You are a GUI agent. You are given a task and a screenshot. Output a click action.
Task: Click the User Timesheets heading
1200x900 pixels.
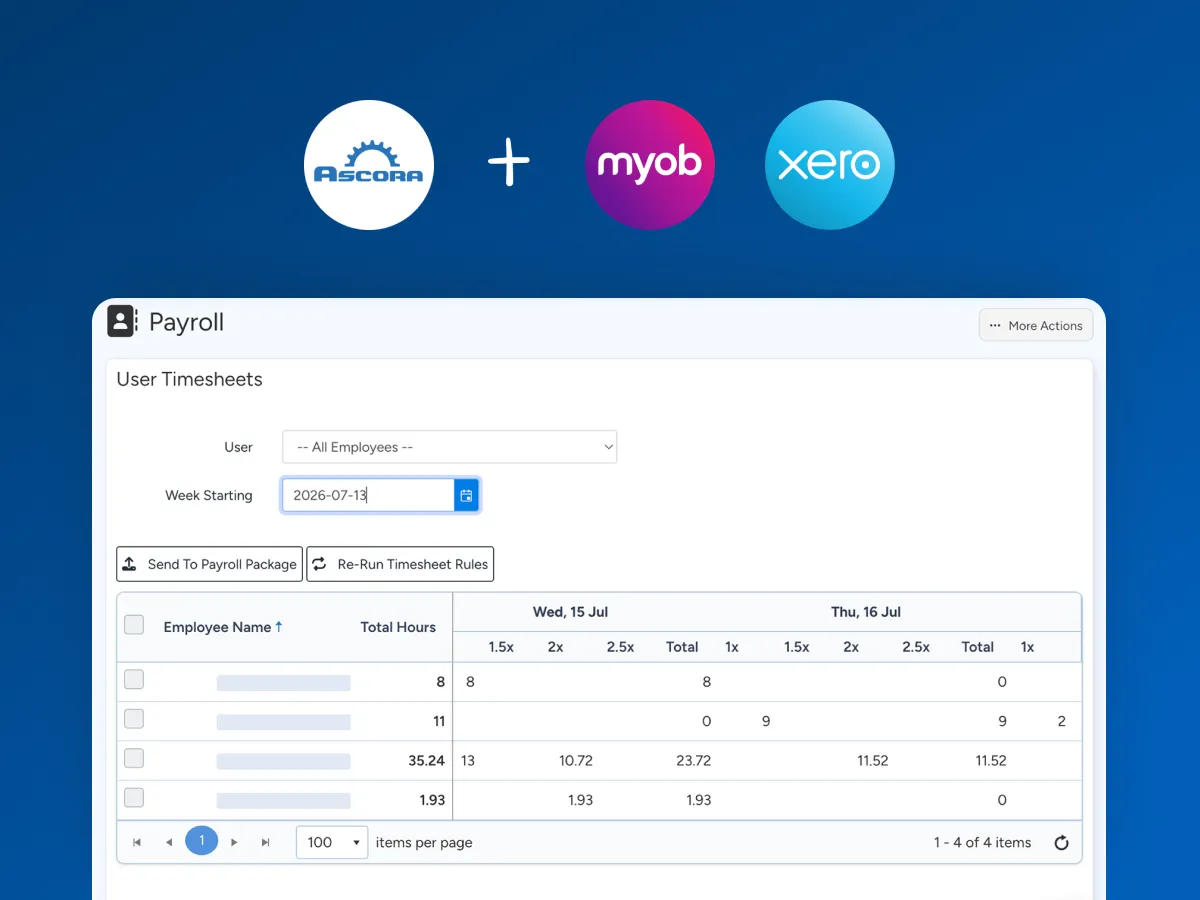190,379
